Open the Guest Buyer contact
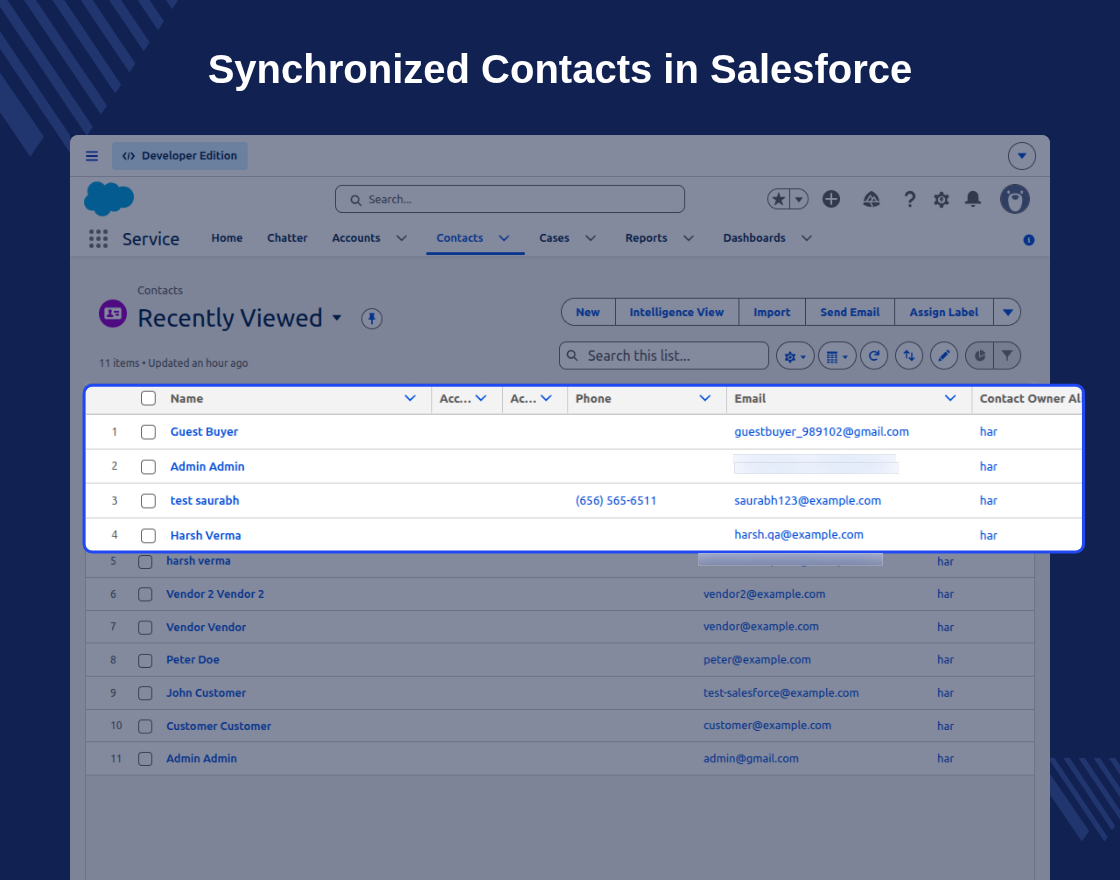The image size is (1120, 880). [204, 431]
